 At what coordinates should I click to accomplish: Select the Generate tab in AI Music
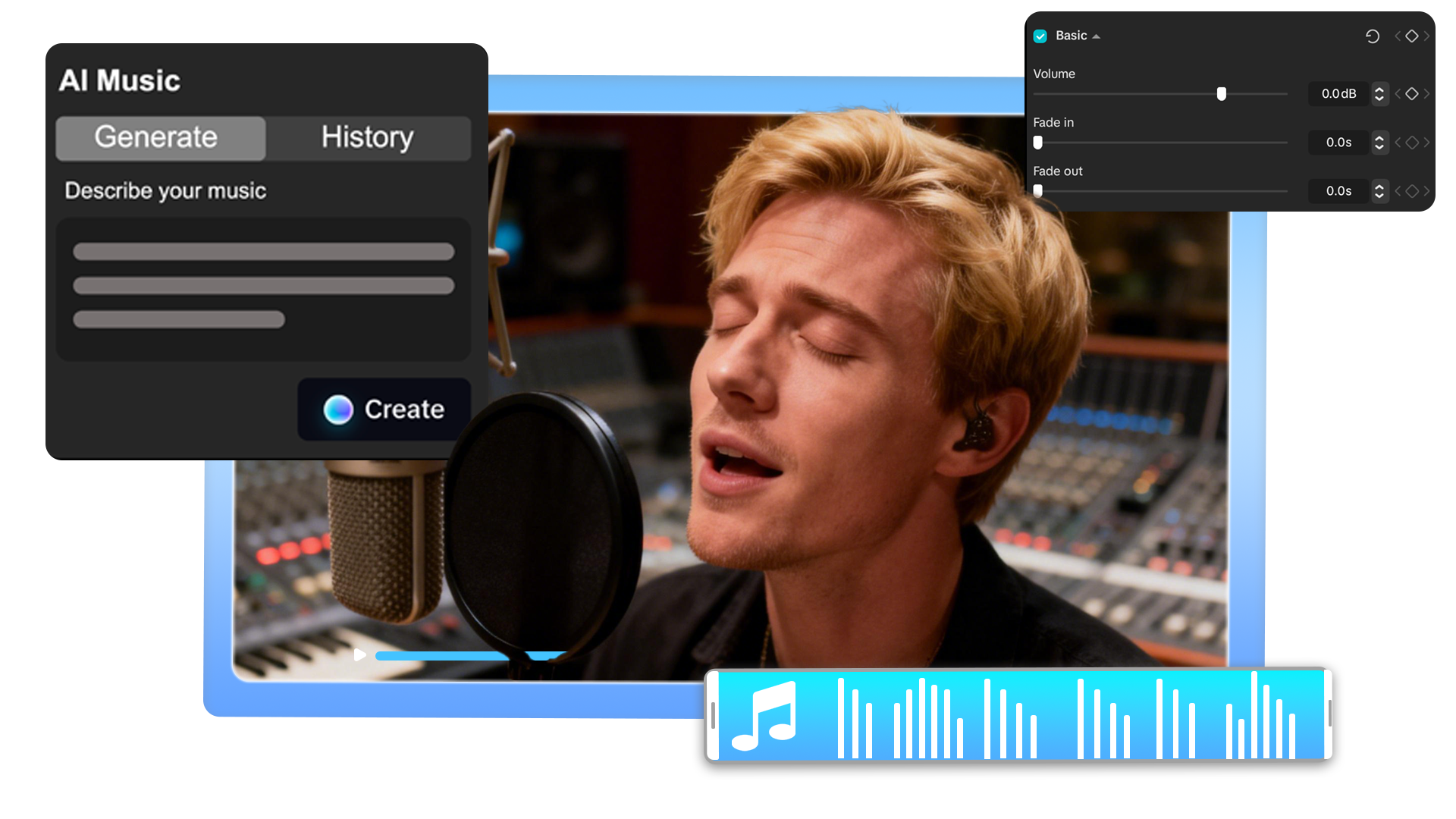[156, 138]
